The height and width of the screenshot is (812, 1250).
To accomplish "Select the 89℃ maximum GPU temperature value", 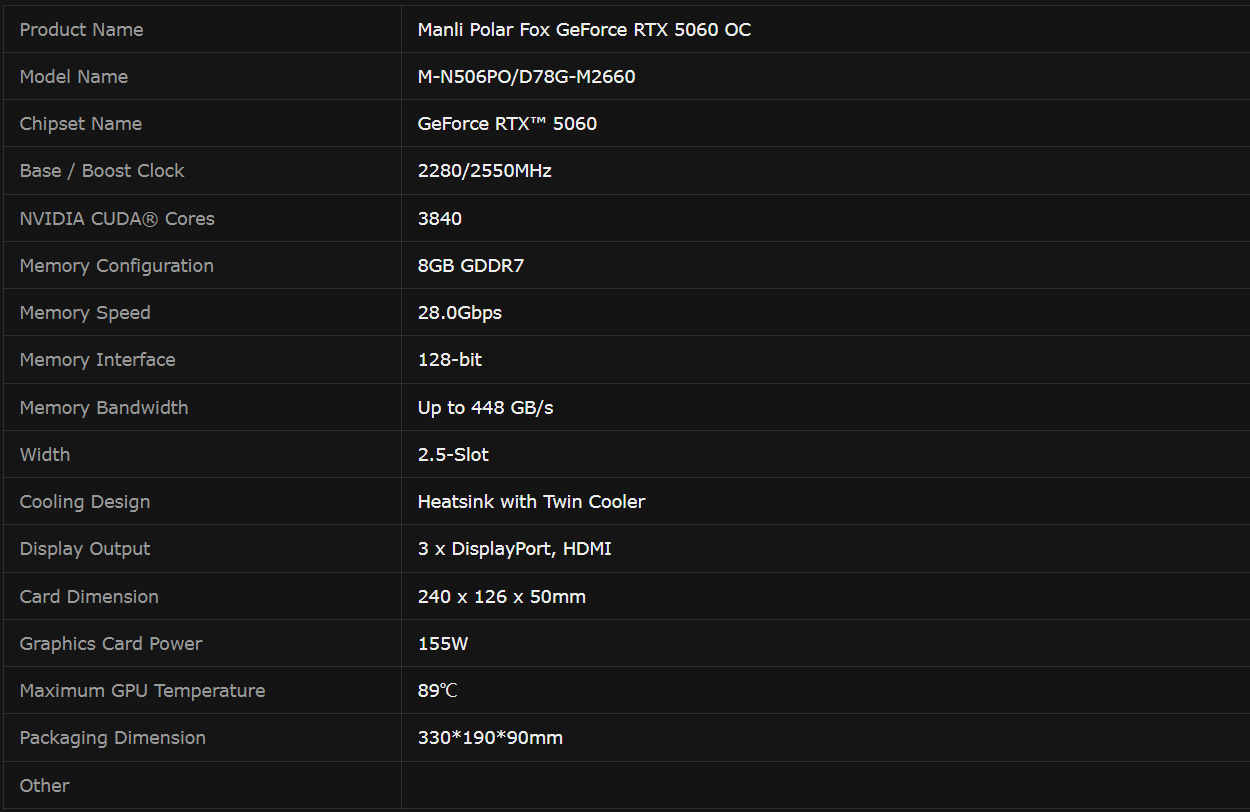I will point(437,691).
